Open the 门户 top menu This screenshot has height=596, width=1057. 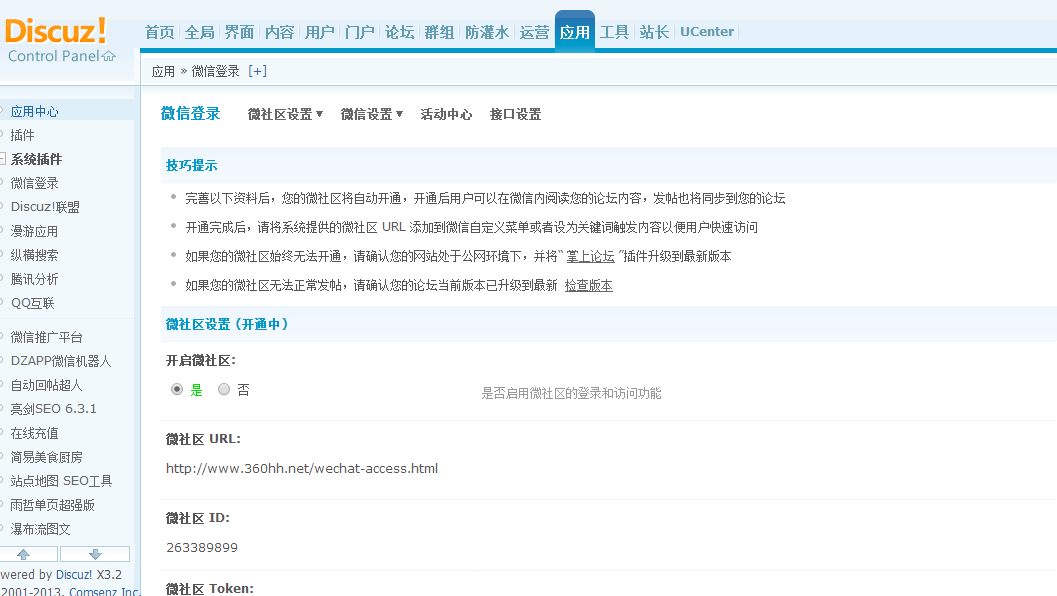click(x=359, y=32)
